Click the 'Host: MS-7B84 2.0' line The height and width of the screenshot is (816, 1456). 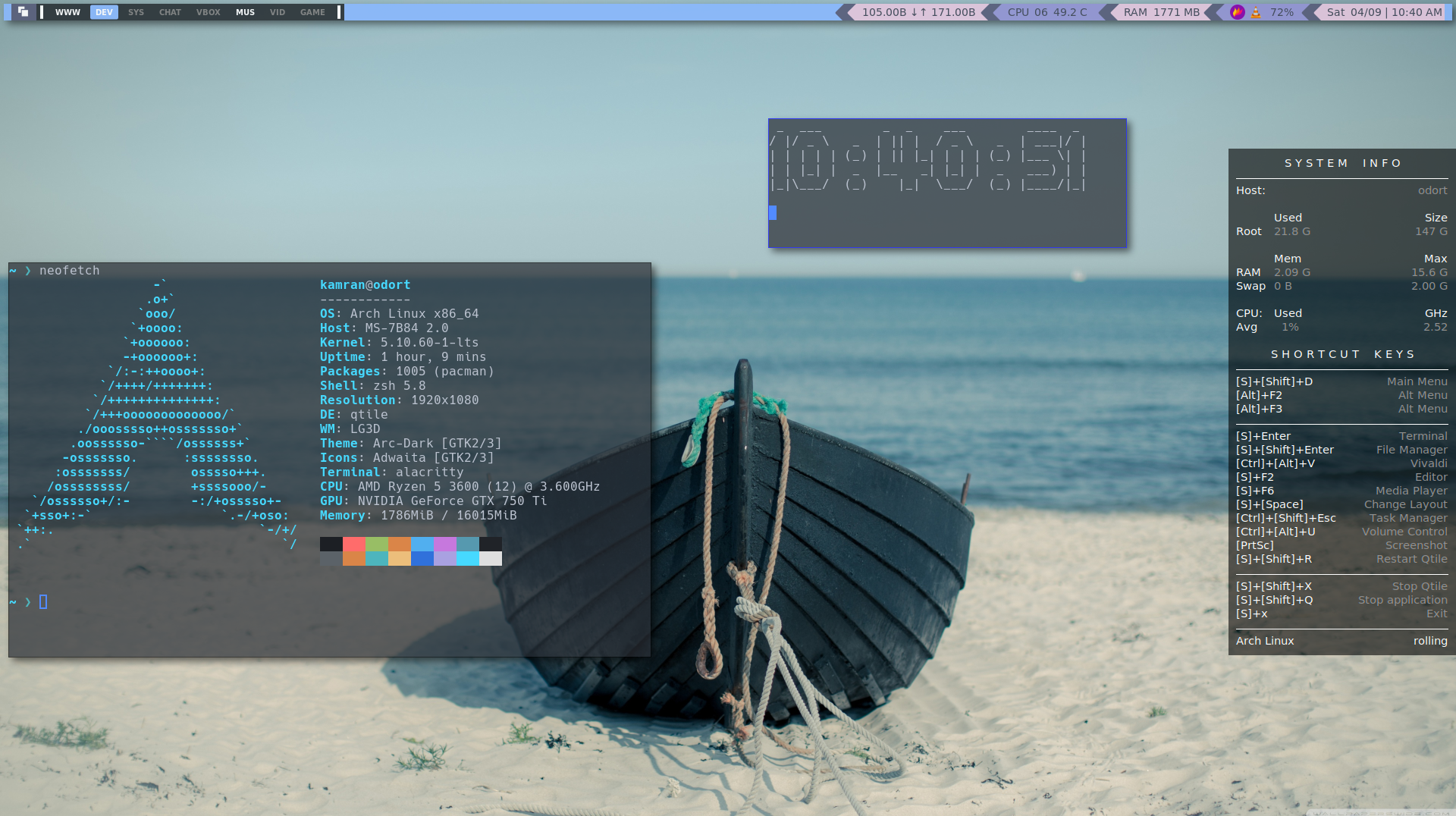384,328
